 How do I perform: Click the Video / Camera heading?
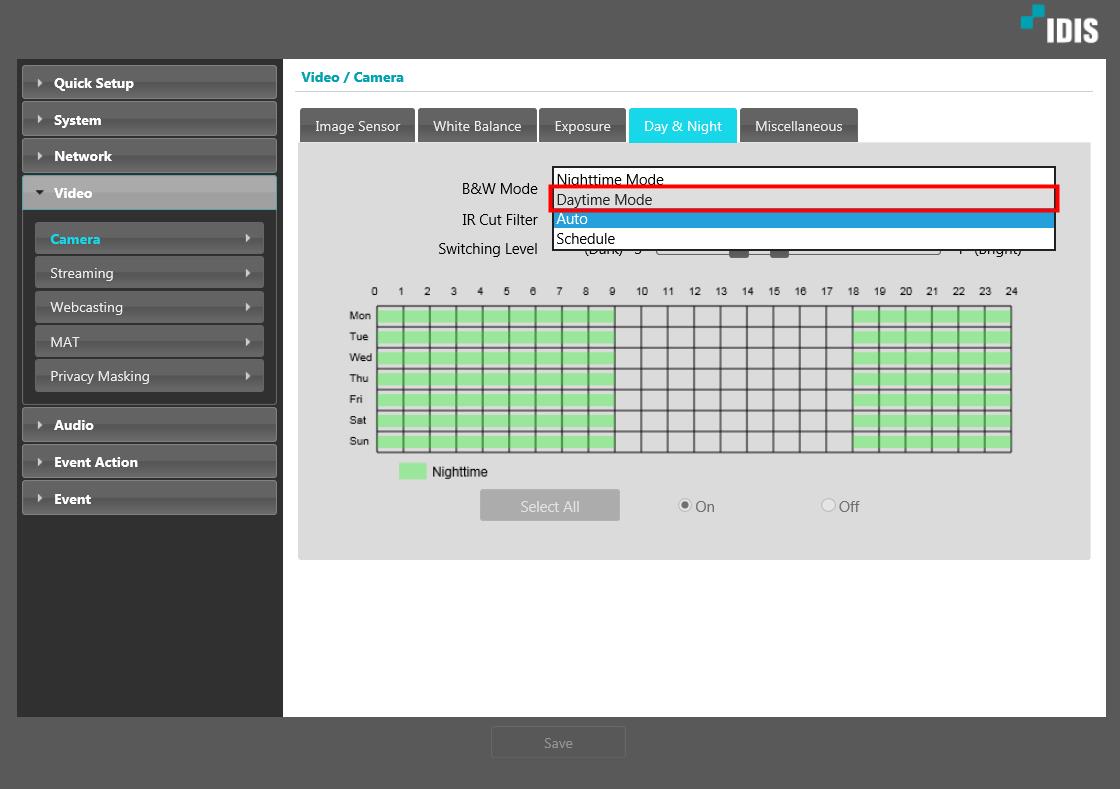(352, 77)
